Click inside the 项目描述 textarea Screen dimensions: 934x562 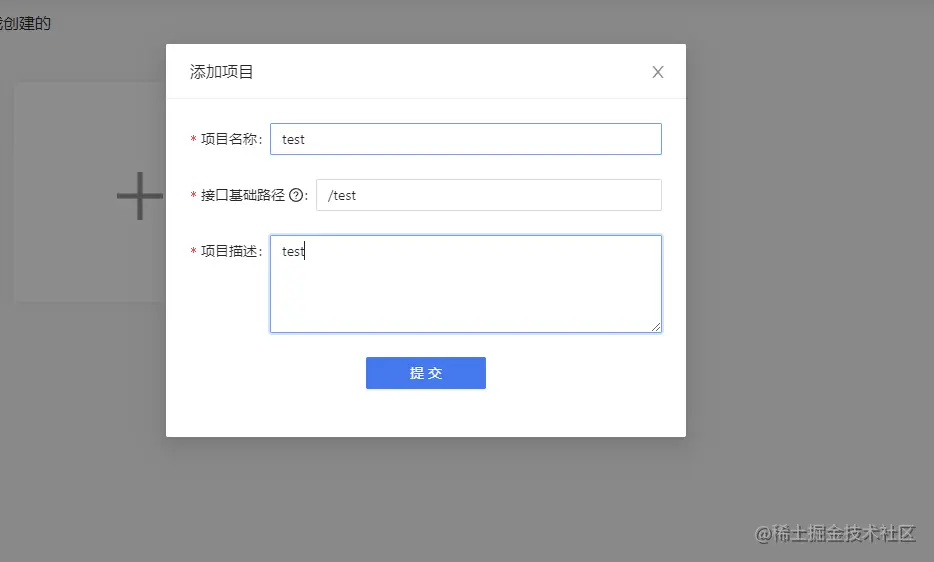tap(466, 284)
